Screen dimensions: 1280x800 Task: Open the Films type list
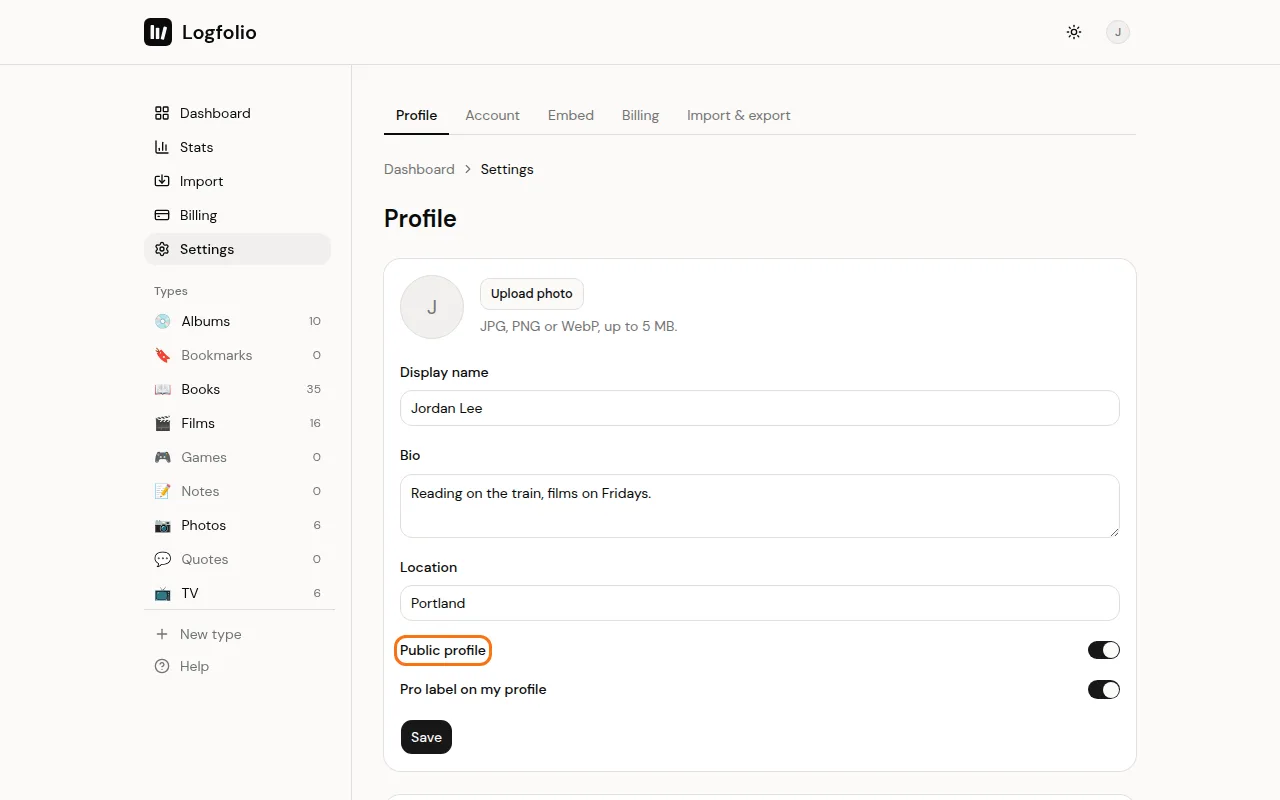click(x=237, y=423)
